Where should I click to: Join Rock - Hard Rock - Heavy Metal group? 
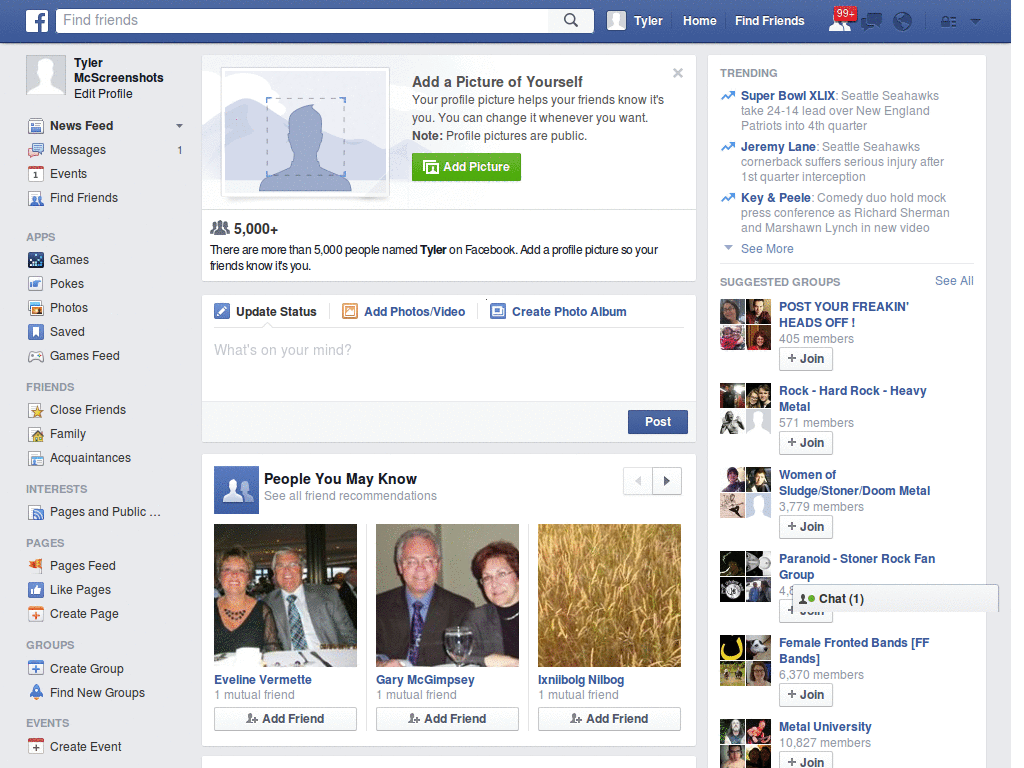point(806,443)
